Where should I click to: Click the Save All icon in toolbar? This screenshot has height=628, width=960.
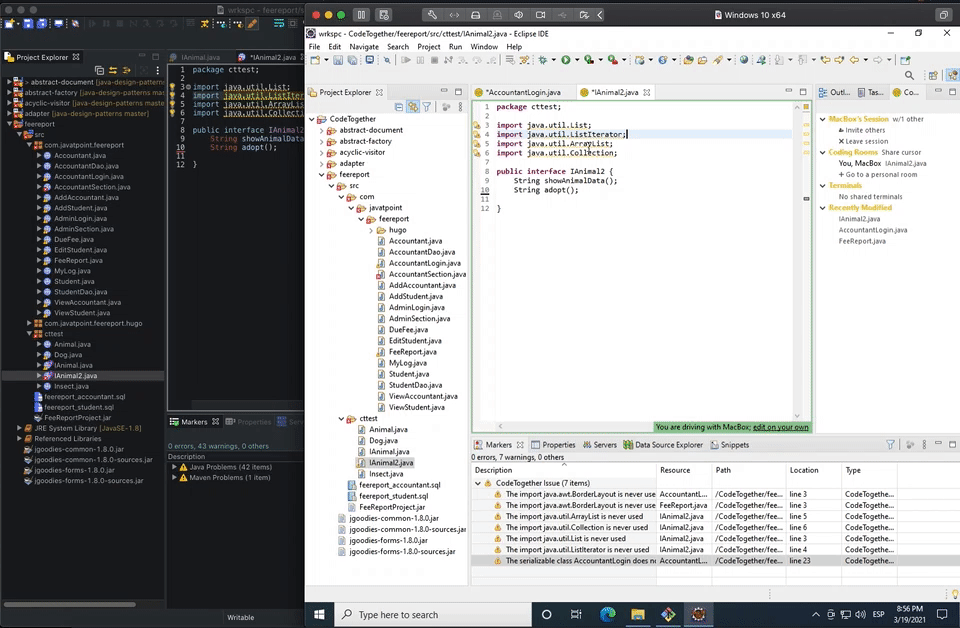pyautogui.click(x=353, y=60)
